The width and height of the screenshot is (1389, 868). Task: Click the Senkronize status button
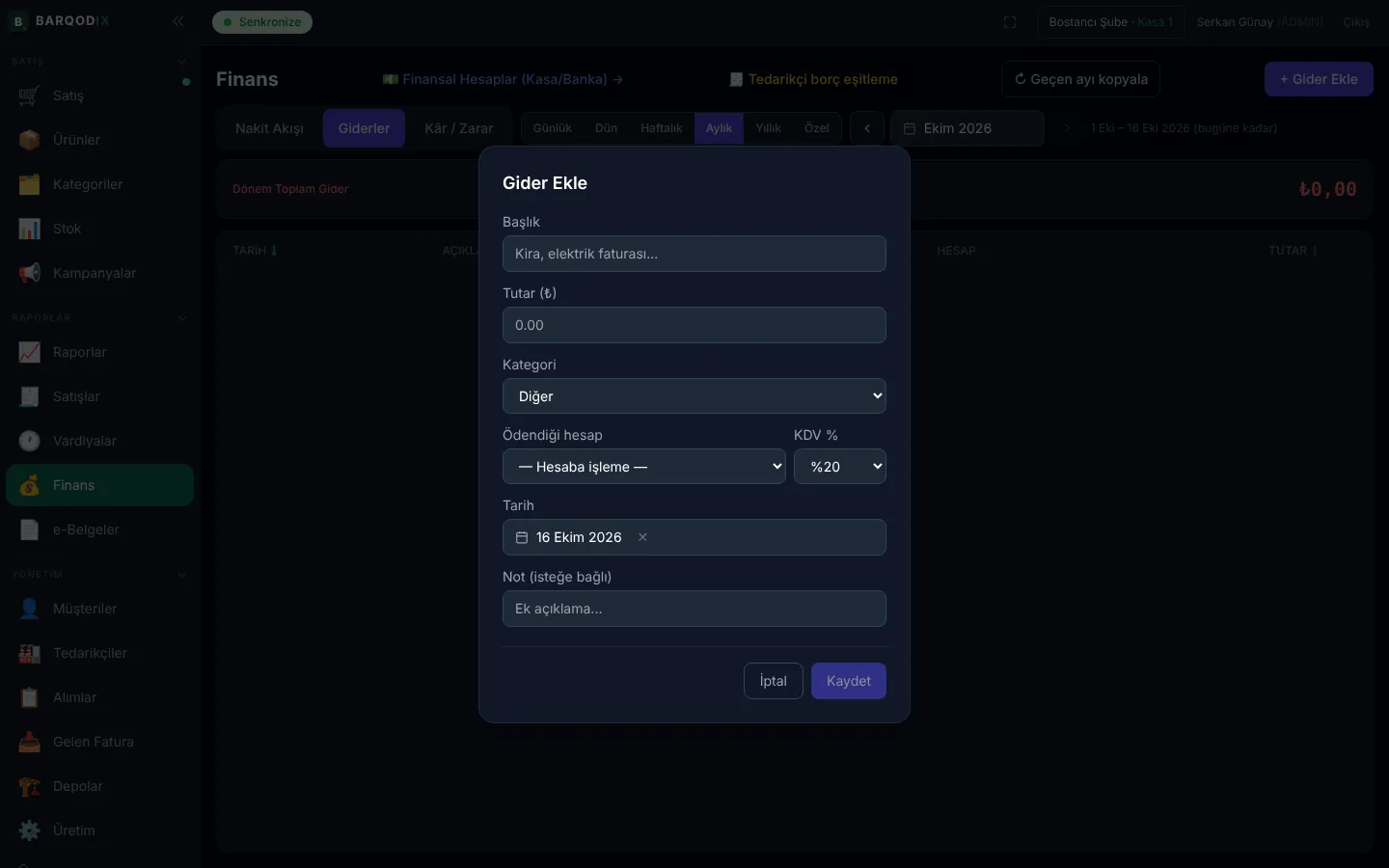pos(262,22)
